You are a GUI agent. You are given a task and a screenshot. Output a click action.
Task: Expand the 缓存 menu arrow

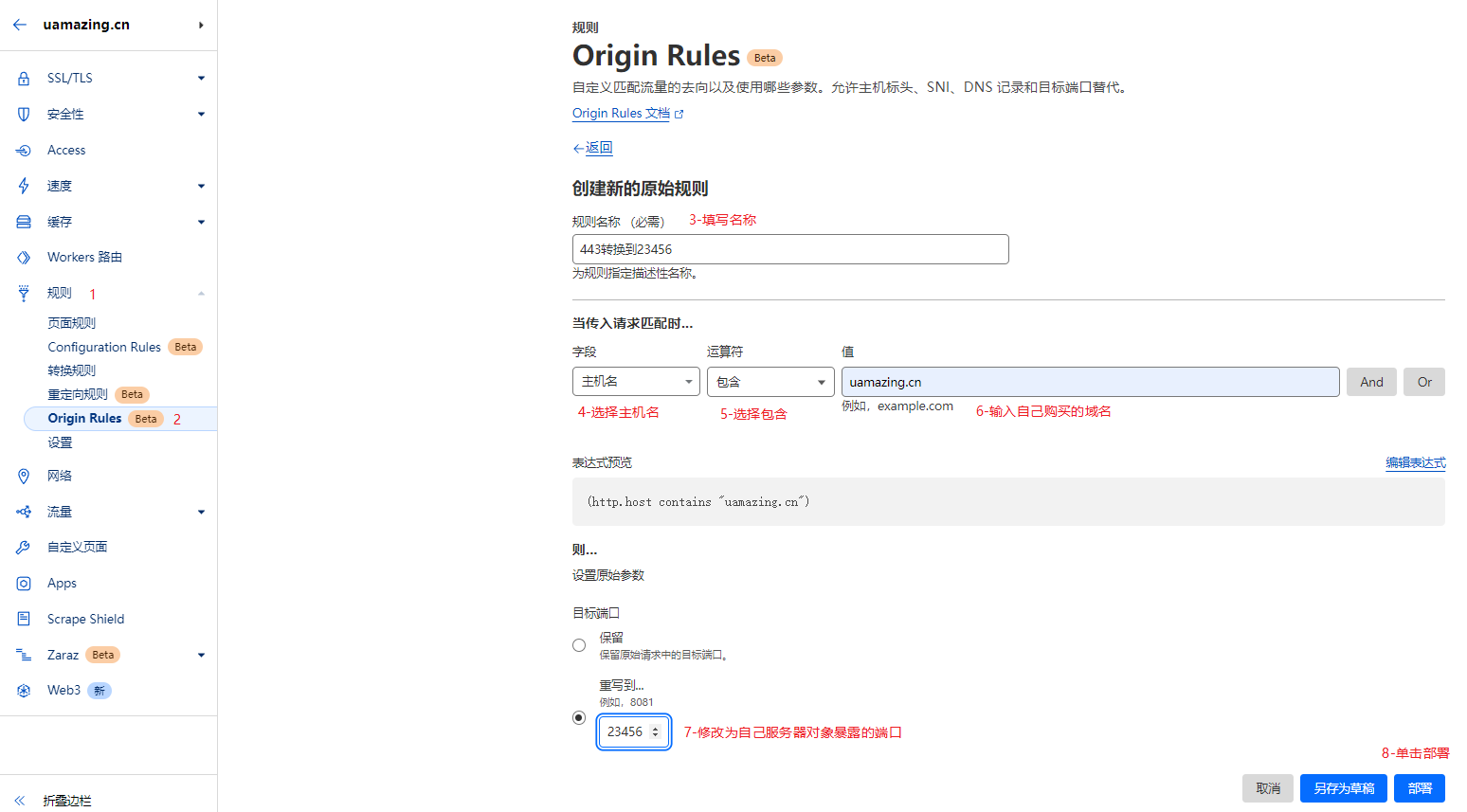click(x=201, y=222)
